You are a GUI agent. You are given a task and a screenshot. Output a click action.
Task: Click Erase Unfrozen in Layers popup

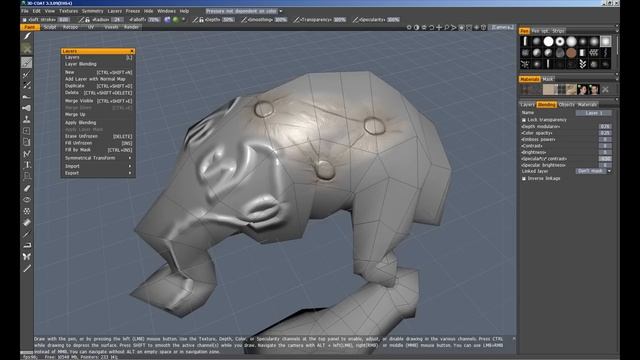point(98,136)
